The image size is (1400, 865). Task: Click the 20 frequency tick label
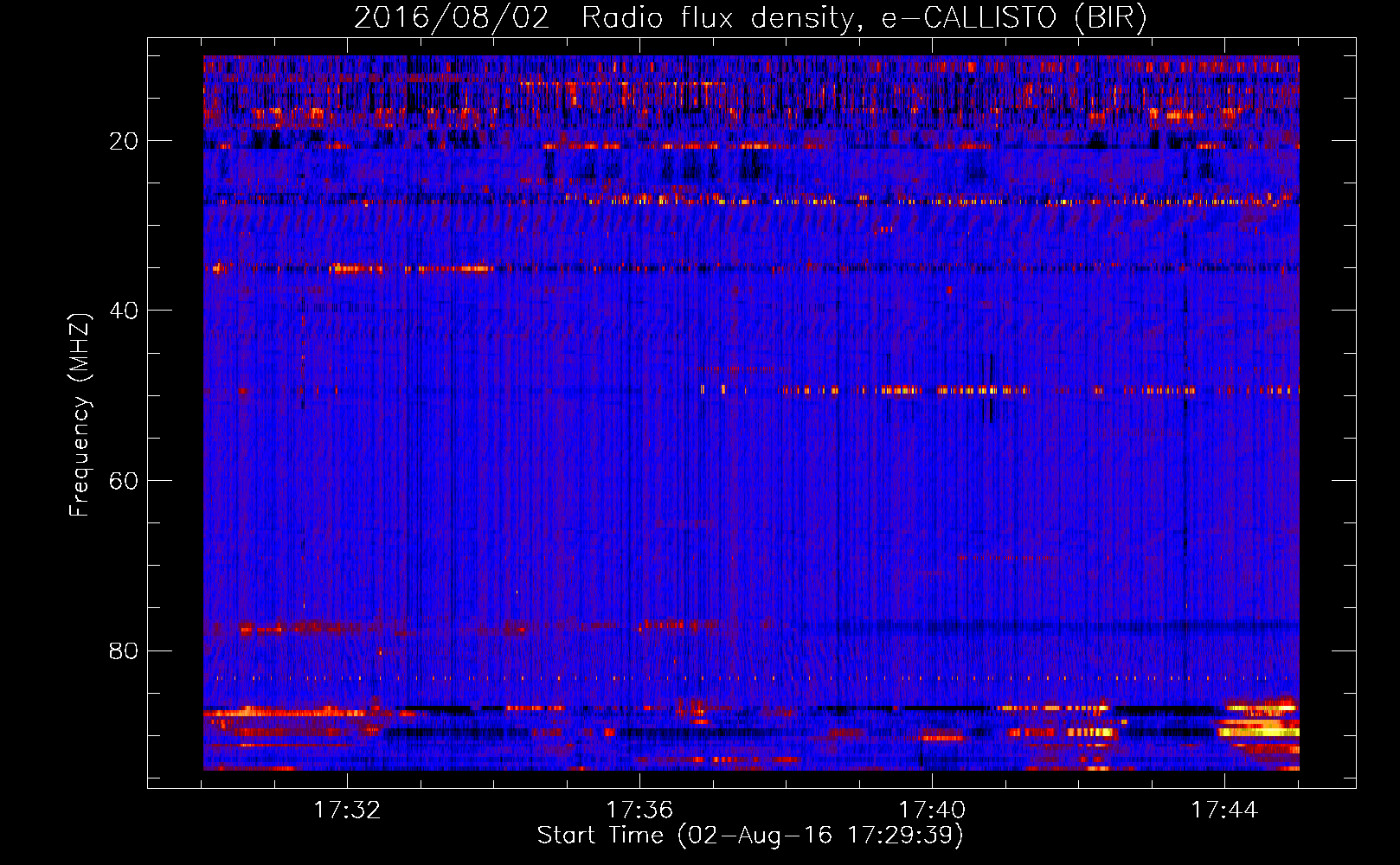[125, 141]
